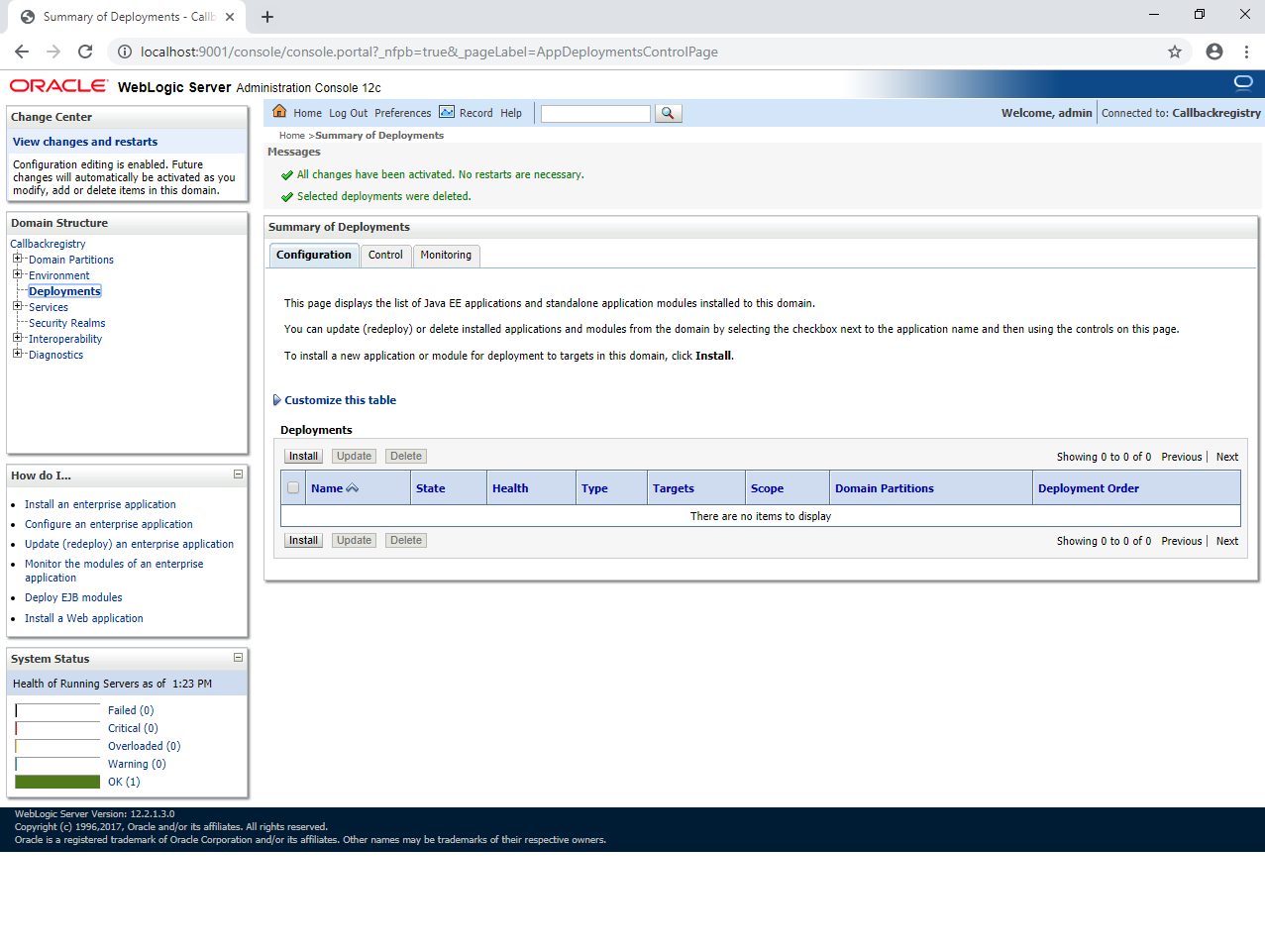Toggle the select-all deployments checkbox

coord(293,488)
